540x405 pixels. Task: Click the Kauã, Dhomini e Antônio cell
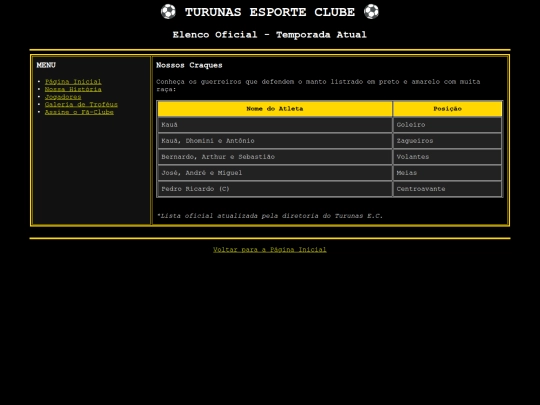(275, 141)
